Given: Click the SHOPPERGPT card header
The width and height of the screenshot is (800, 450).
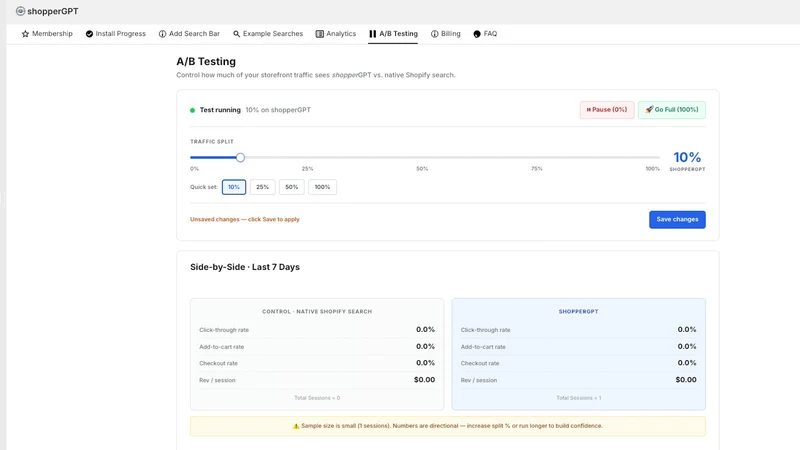Looking at the screenshot, I should pos(579,311).
